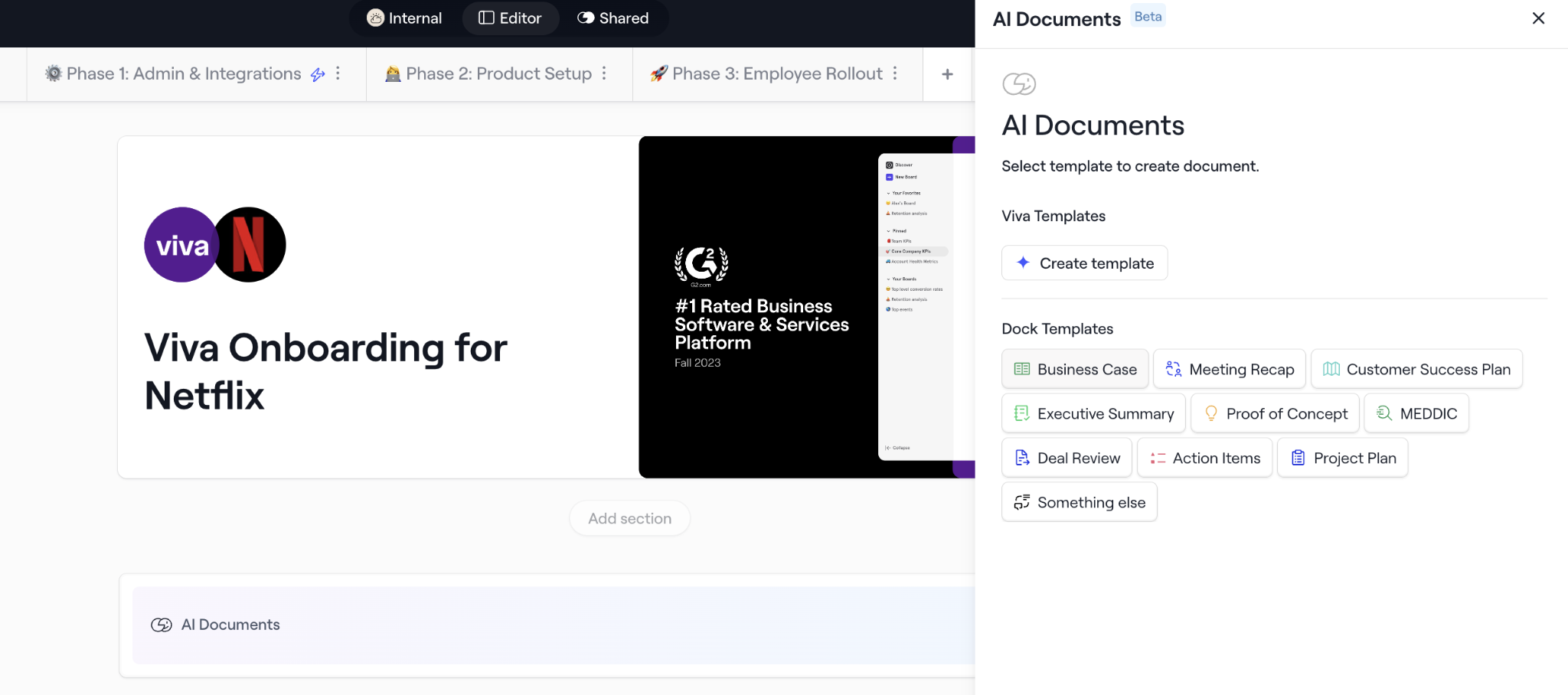
Task: Click the Project Plan clipboard icon
Action: tap(1298, 458)
